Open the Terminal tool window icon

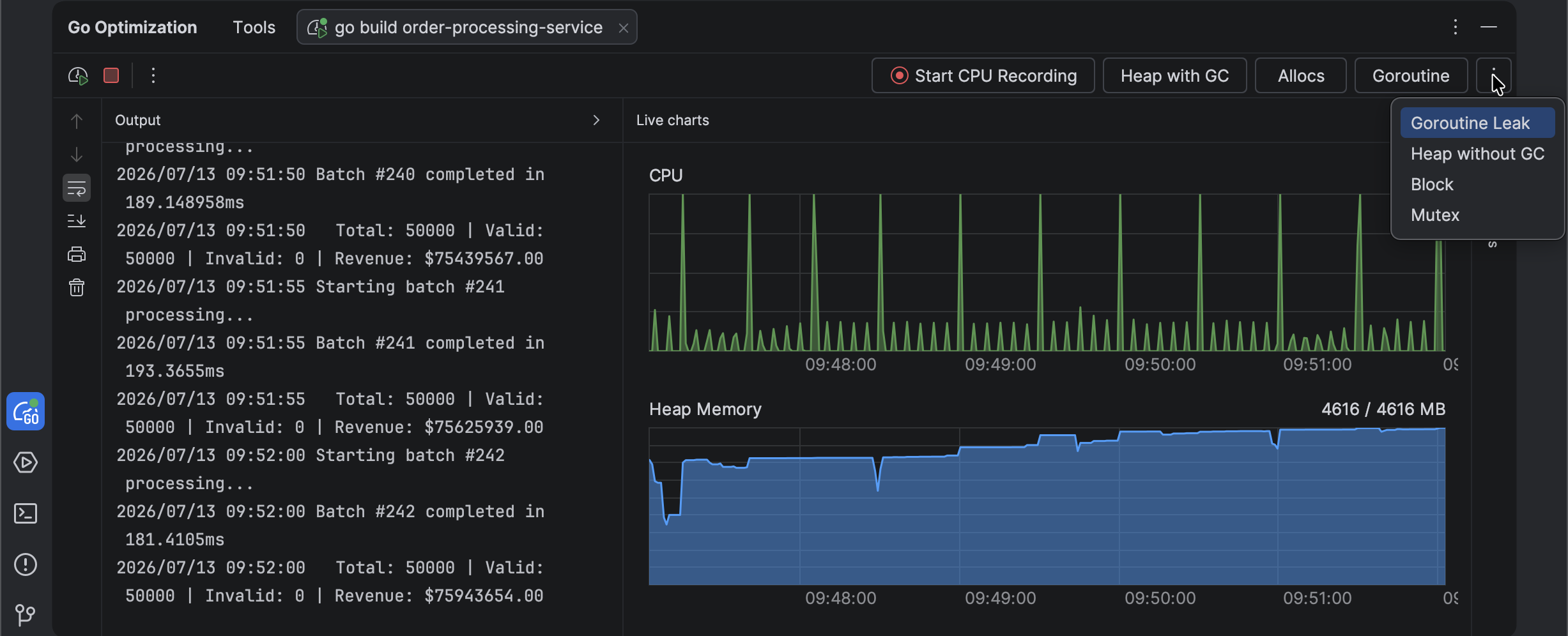pyautogui.click(x=26, y=513)
